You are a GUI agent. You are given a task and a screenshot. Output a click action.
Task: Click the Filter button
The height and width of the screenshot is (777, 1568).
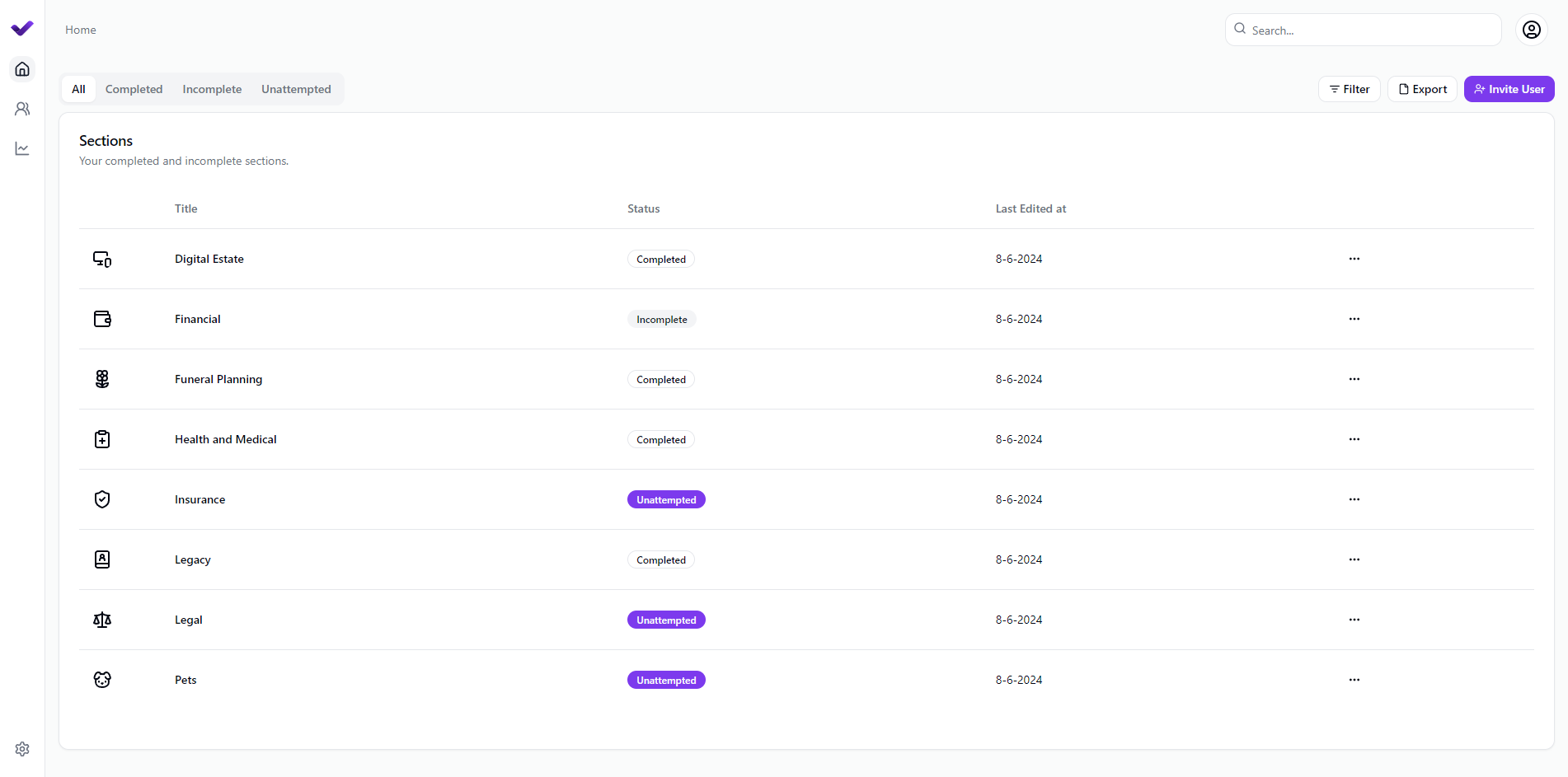tap(1350, 89)
